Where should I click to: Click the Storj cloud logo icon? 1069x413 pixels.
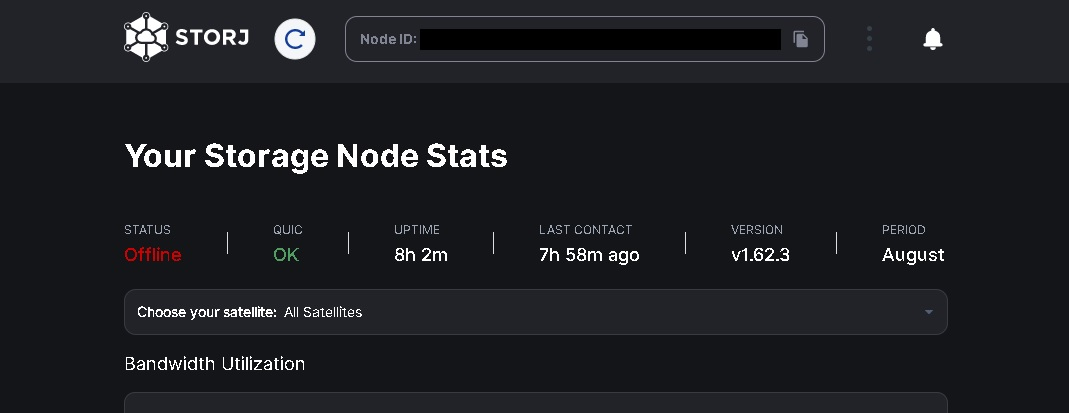click(x=146, y=38)
